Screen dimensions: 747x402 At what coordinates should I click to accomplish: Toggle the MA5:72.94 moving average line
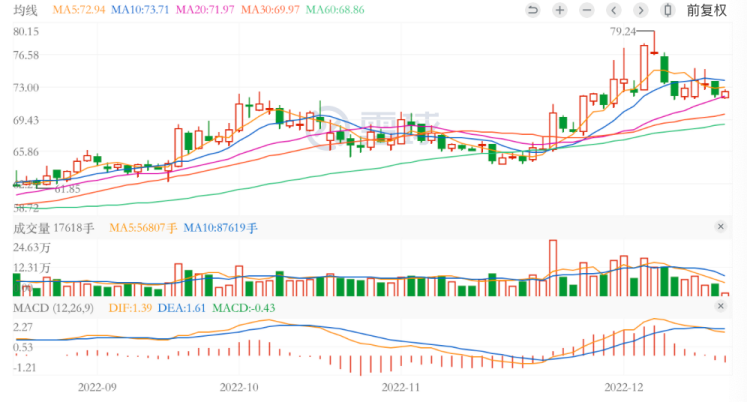point(78,10)
